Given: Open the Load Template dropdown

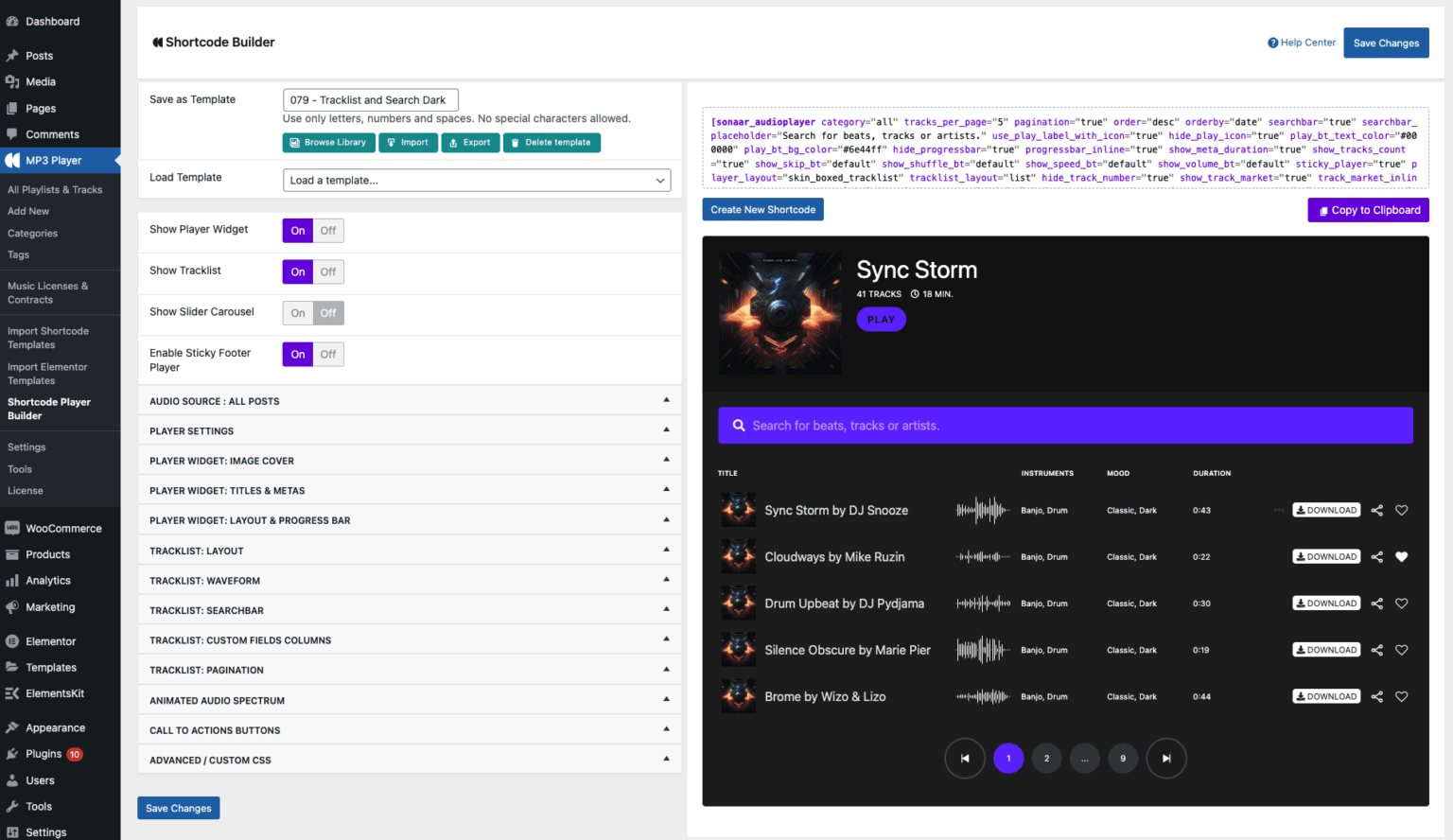Looking at the screenshot, I should [x=477, y=181].
